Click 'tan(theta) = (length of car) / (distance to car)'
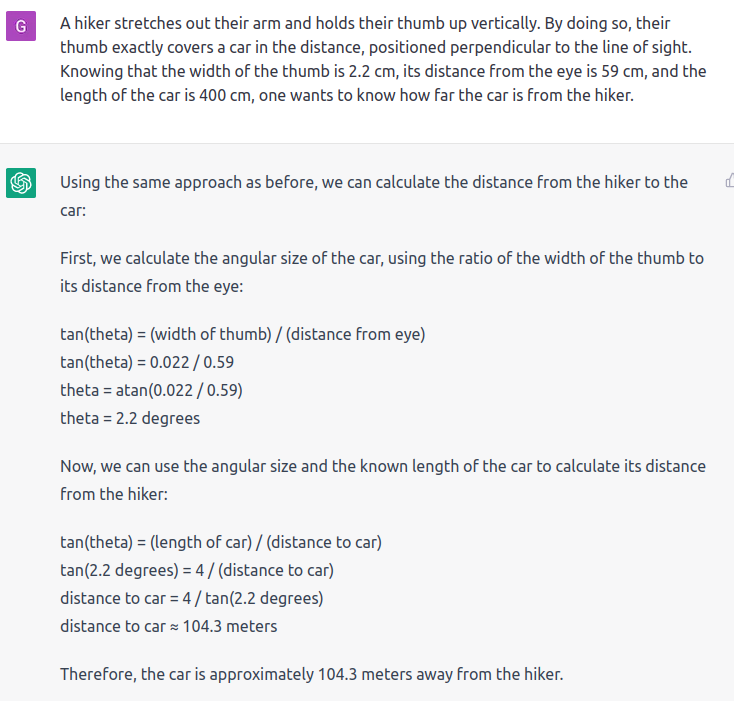The image size is (734, 701). point(221,542)
